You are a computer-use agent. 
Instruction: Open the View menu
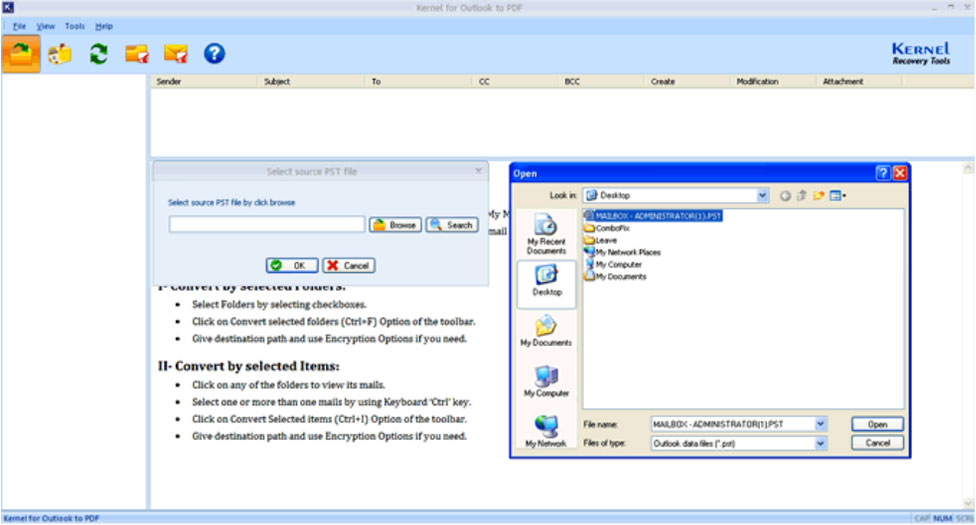(x=45, y=26)
